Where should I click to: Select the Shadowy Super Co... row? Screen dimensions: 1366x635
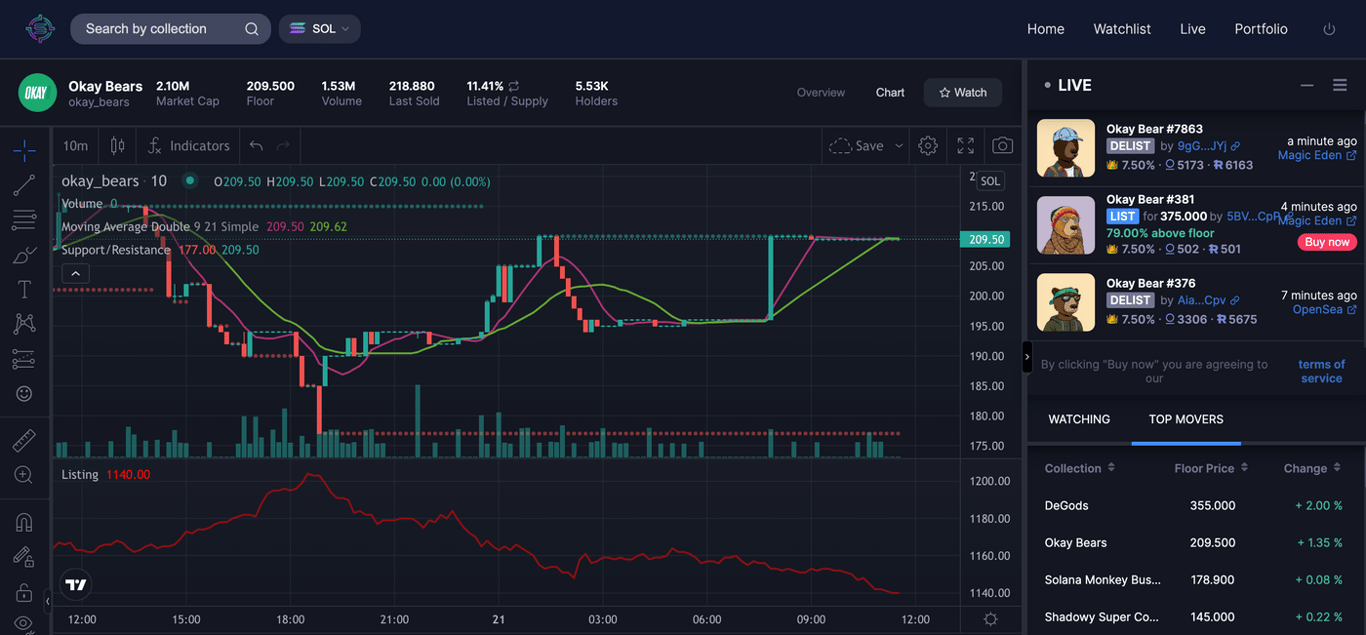(1196, 617)
